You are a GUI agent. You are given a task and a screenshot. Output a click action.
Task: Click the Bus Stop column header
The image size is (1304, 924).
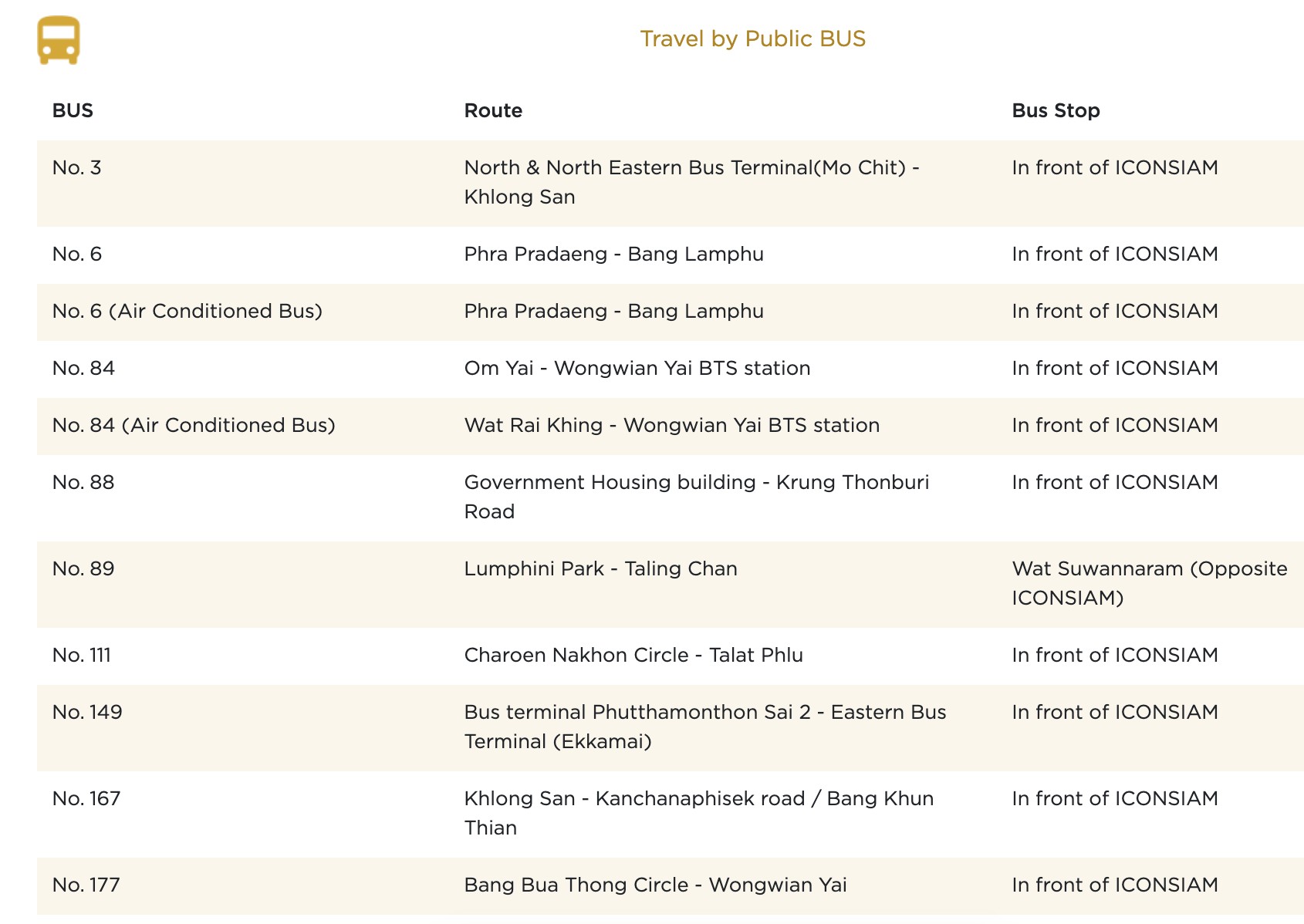(1056, 110)
